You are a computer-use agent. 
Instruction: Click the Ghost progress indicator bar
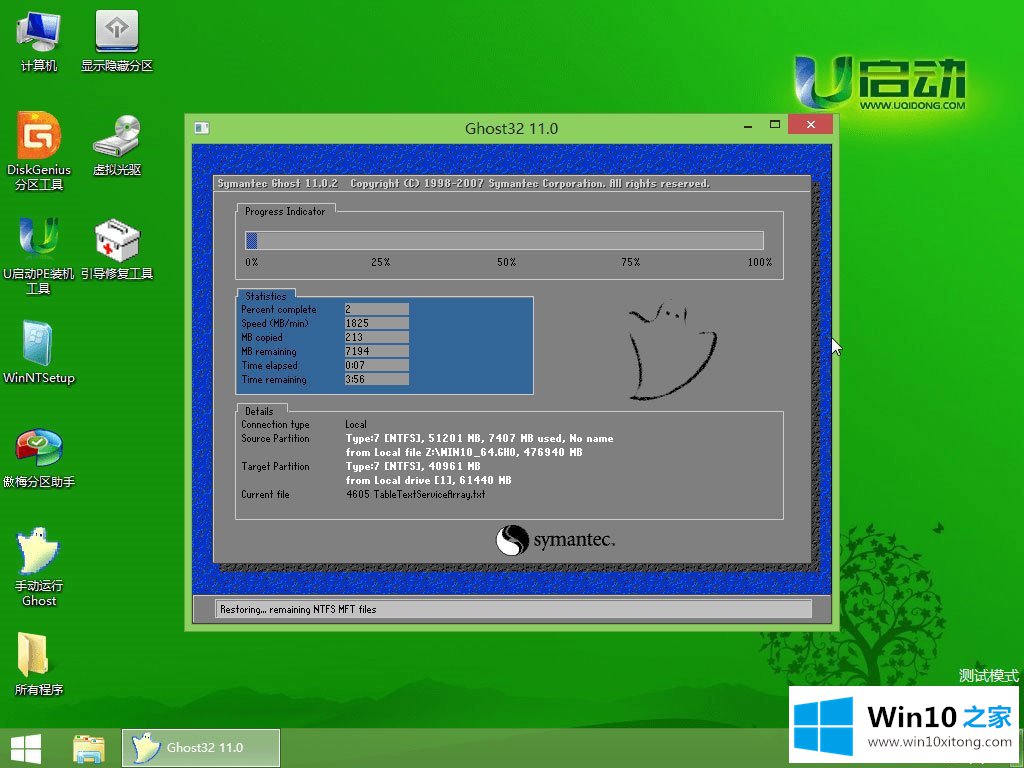[504, 240]
